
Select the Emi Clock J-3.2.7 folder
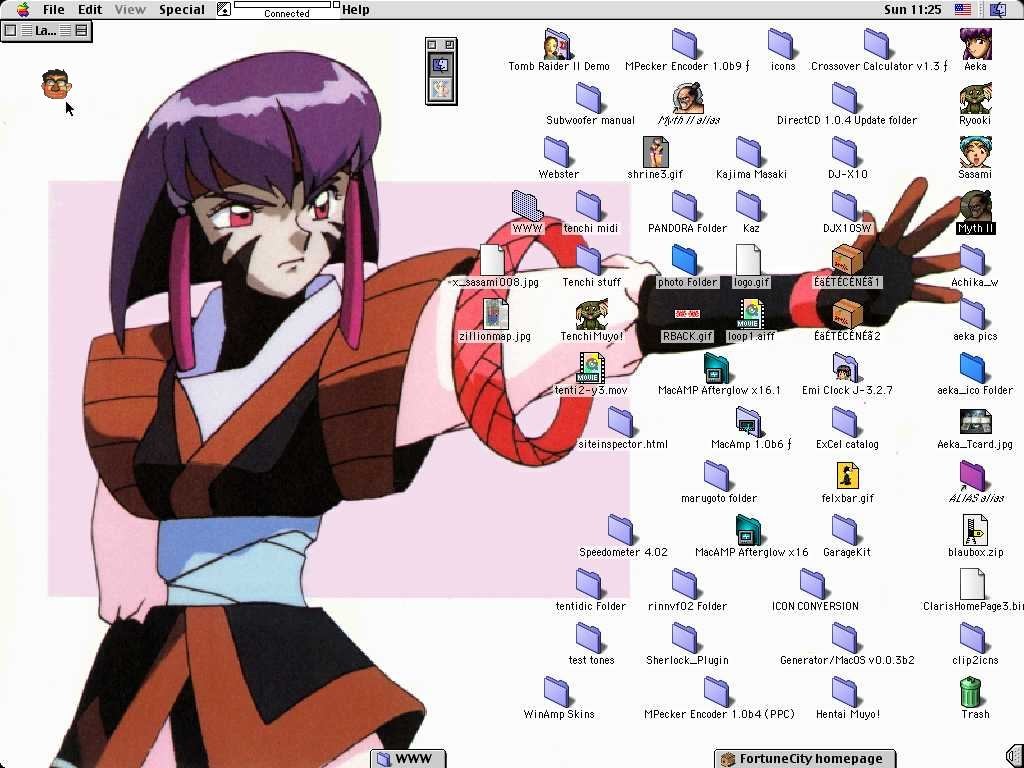tap(845, 368)
